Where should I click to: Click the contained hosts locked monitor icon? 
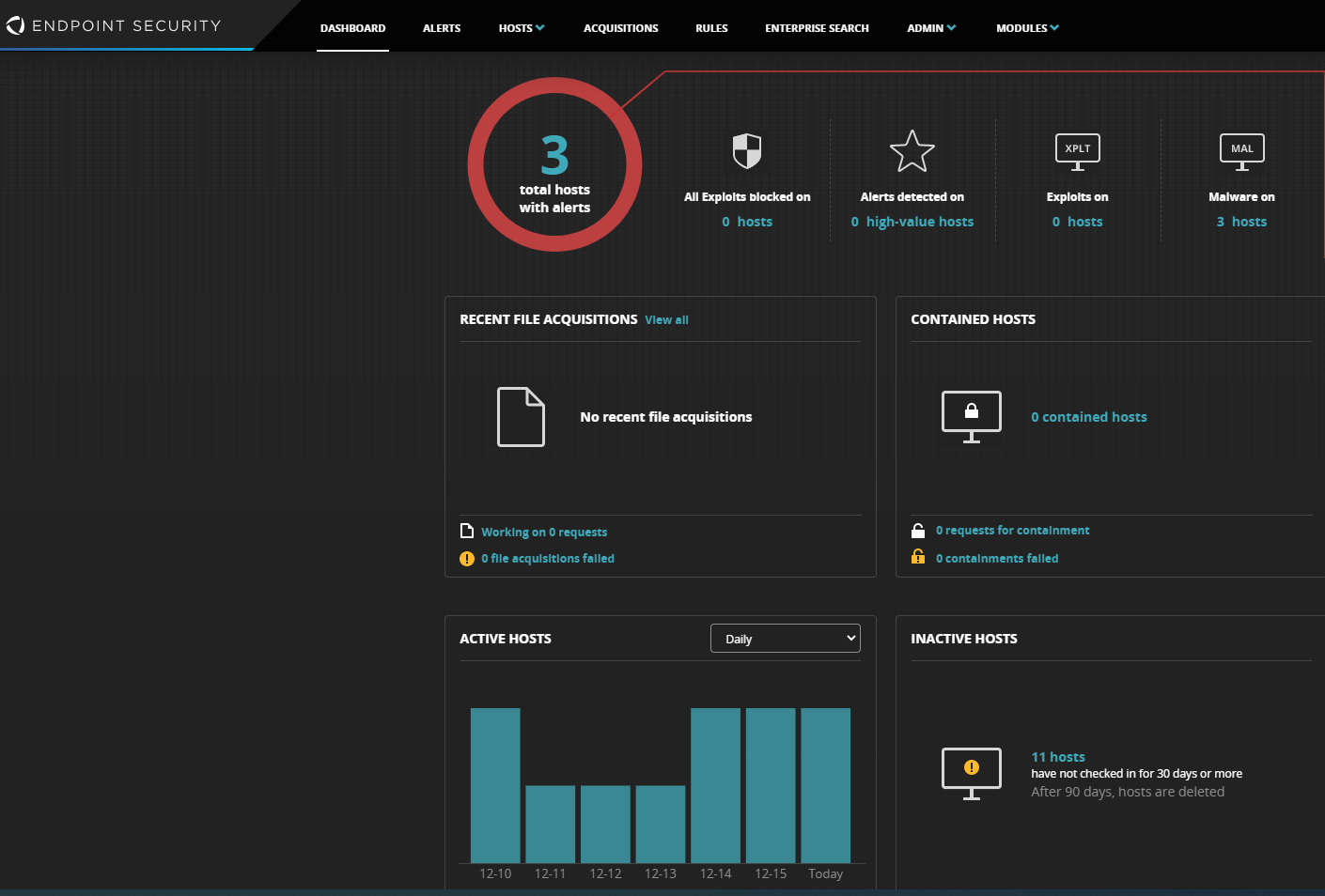click(971, 416)
